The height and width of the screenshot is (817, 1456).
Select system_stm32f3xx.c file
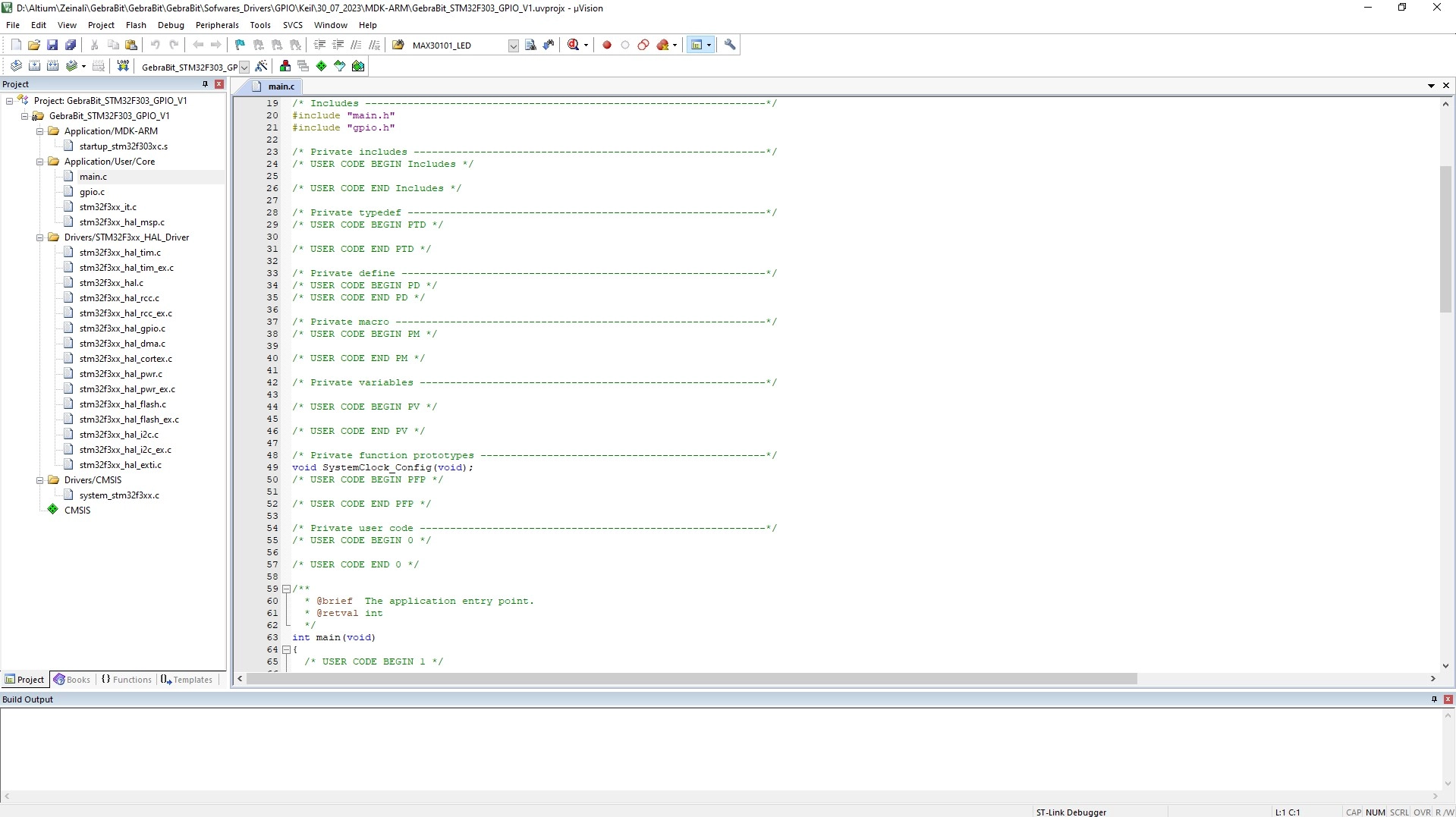(x=119, y=495)
